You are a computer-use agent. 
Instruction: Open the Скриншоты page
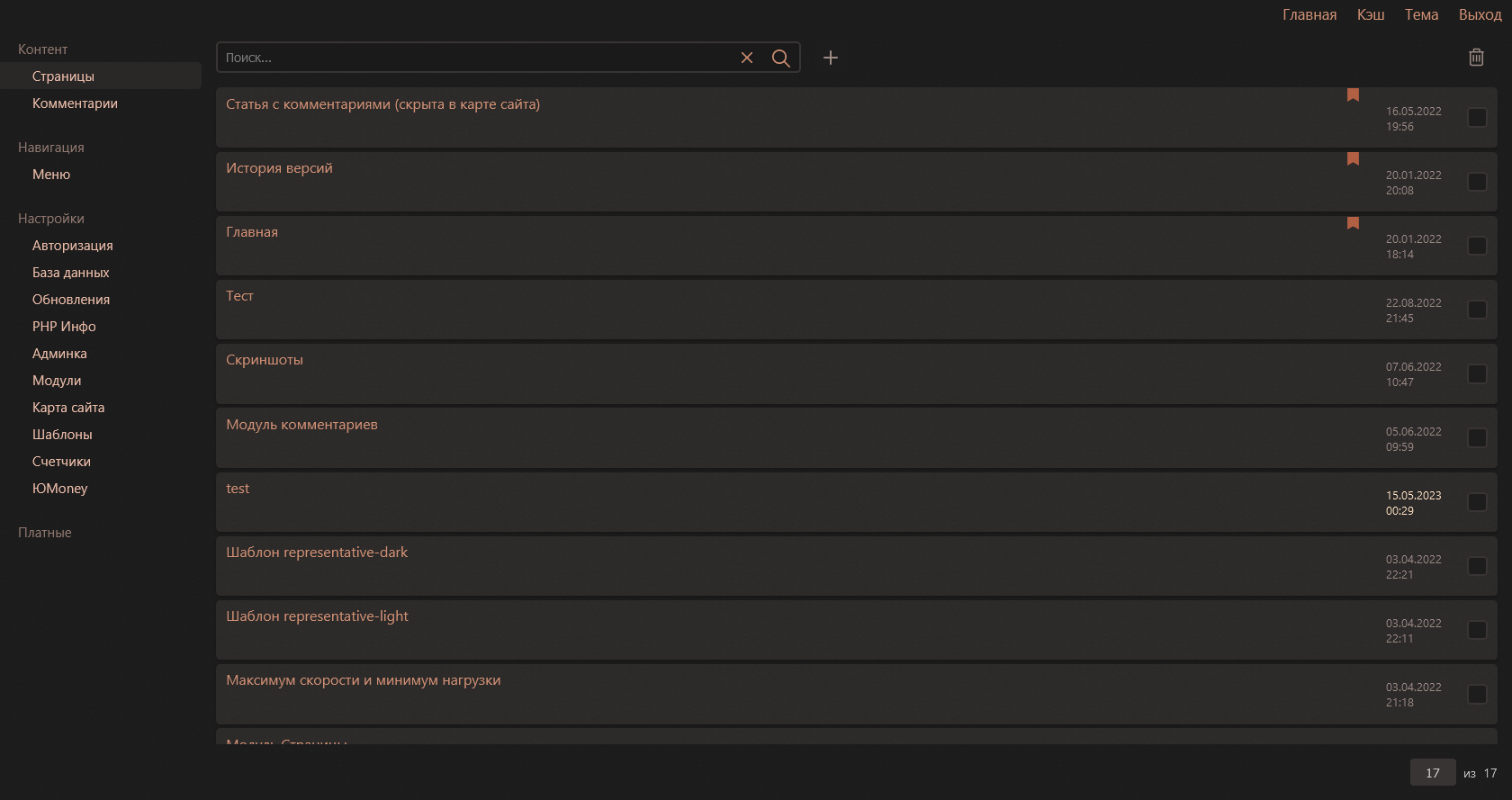(265, 360)
